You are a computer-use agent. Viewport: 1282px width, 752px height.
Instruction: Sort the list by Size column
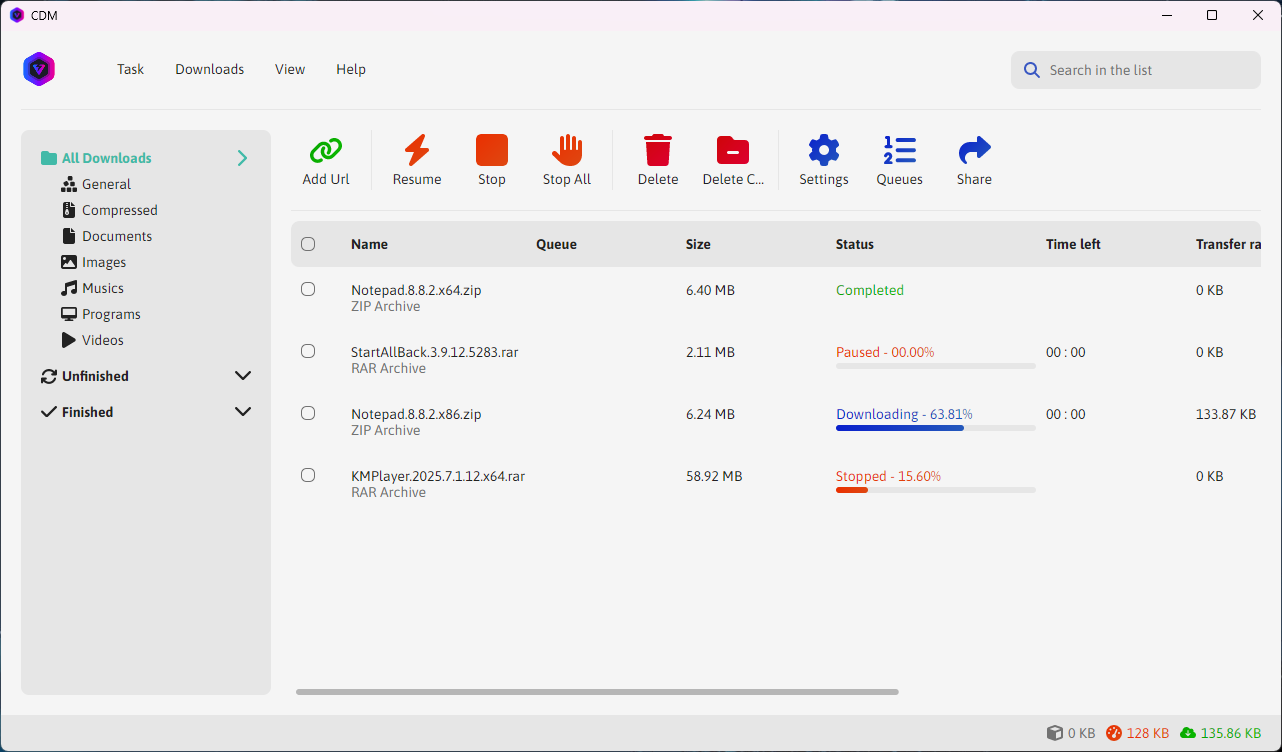pyautogui.click(x=698, y=244)
